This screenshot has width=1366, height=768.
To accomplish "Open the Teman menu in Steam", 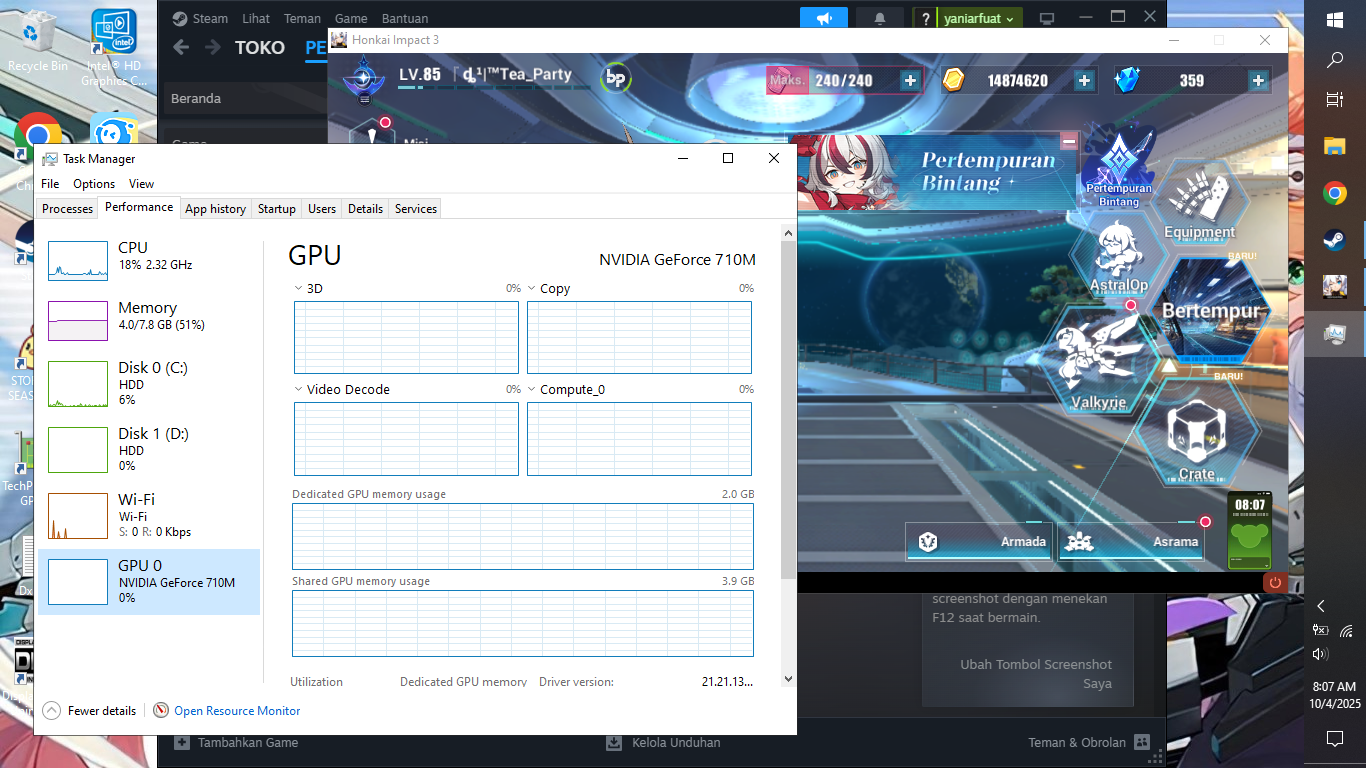I will [x=302, y=18].
